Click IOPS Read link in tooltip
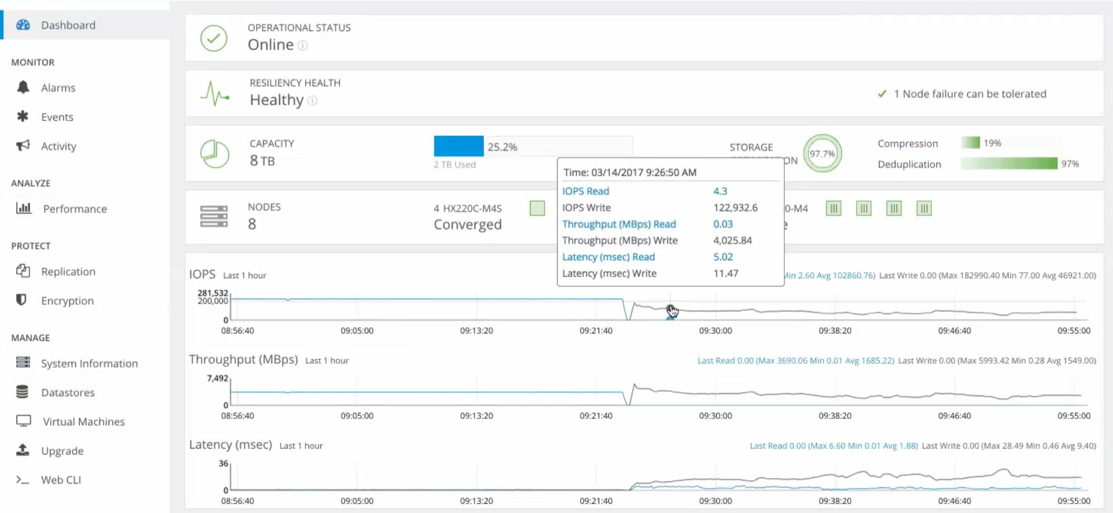 point(585,191)
